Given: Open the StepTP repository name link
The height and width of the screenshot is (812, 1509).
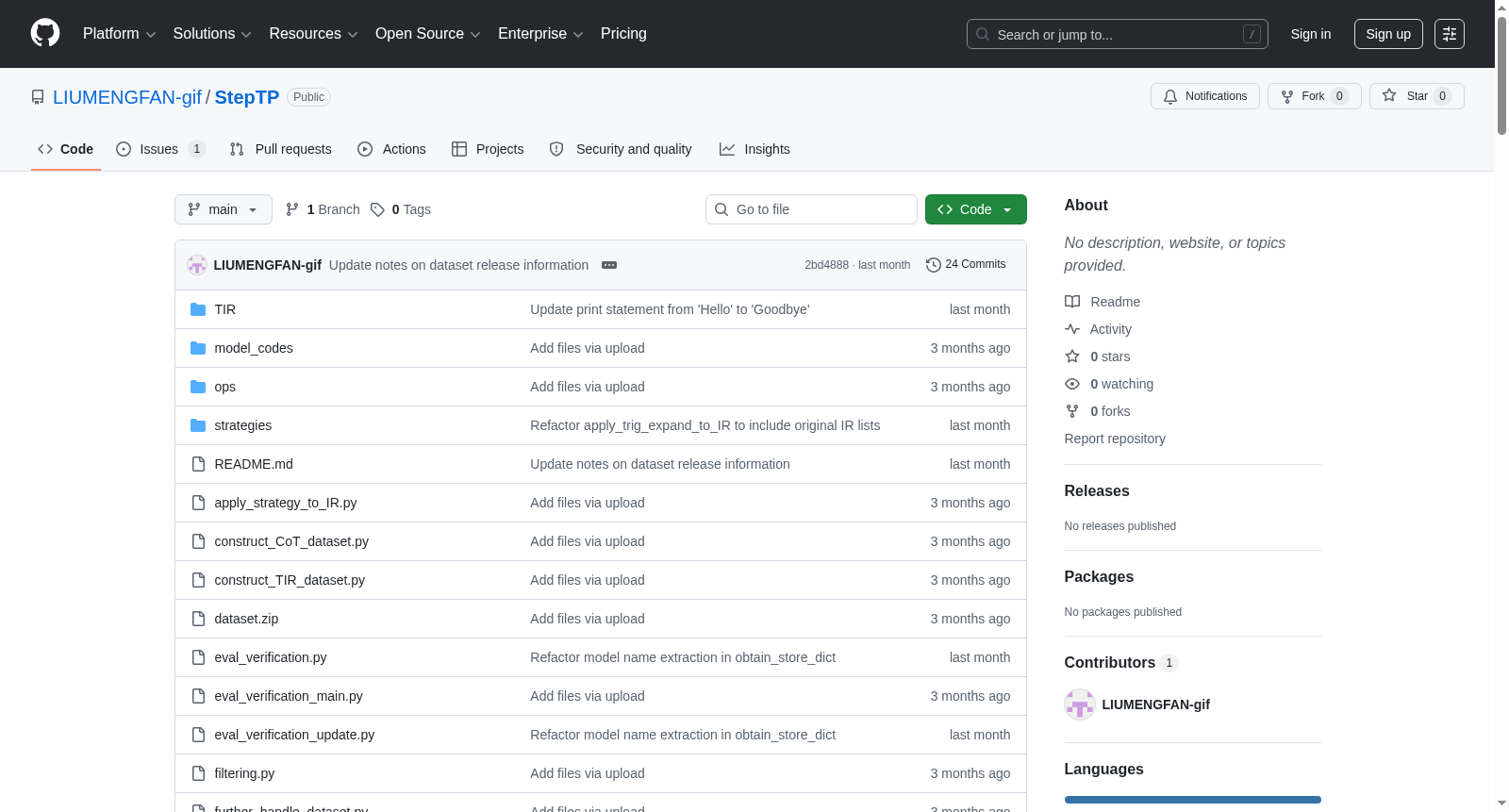Looking at the screenshot, I should pyautogui.click(x=247, y=97).
